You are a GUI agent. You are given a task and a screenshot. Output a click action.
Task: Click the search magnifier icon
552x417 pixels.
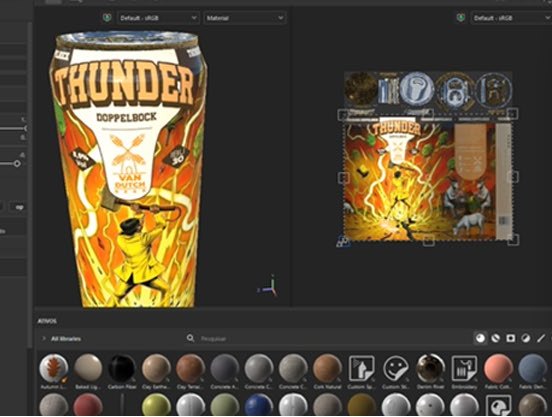point(190,338)
